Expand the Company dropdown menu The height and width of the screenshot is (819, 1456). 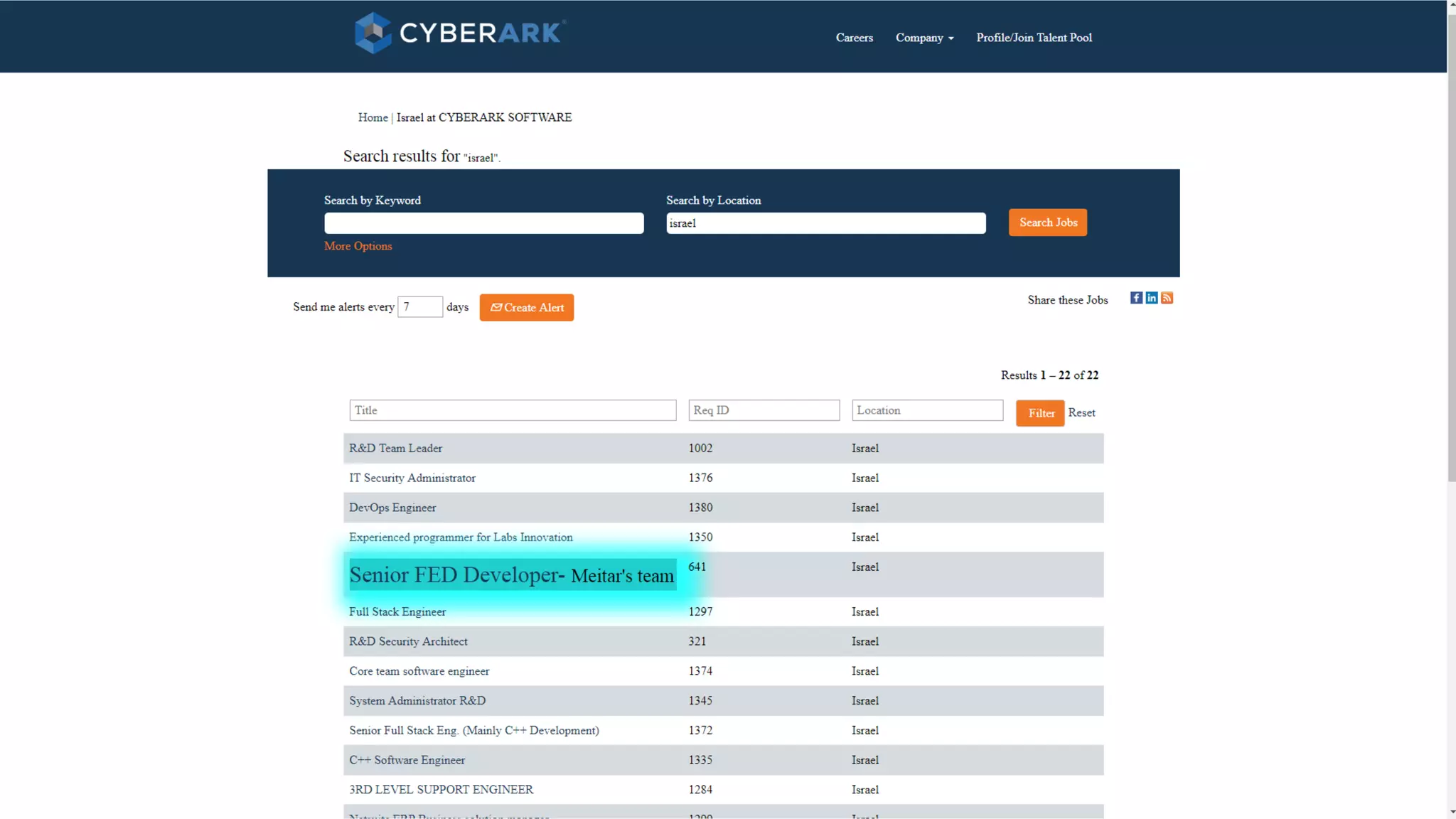click(x=924, y=38)
